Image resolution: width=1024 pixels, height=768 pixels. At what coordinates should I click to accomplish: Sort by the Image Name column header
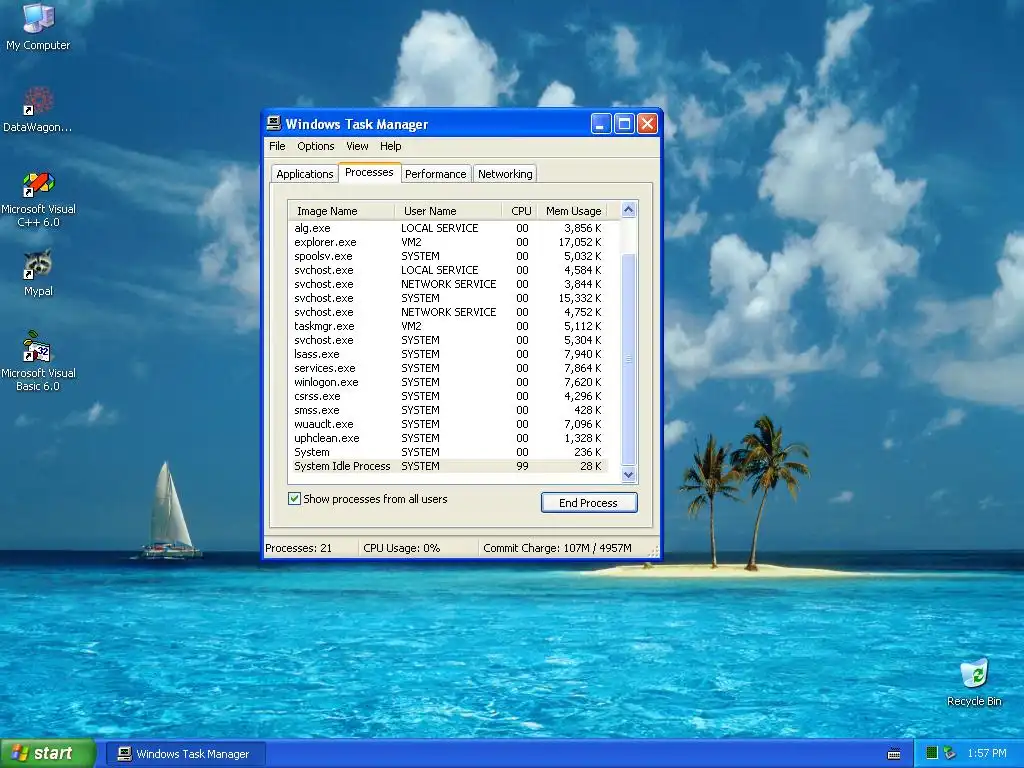click(342, 211)
